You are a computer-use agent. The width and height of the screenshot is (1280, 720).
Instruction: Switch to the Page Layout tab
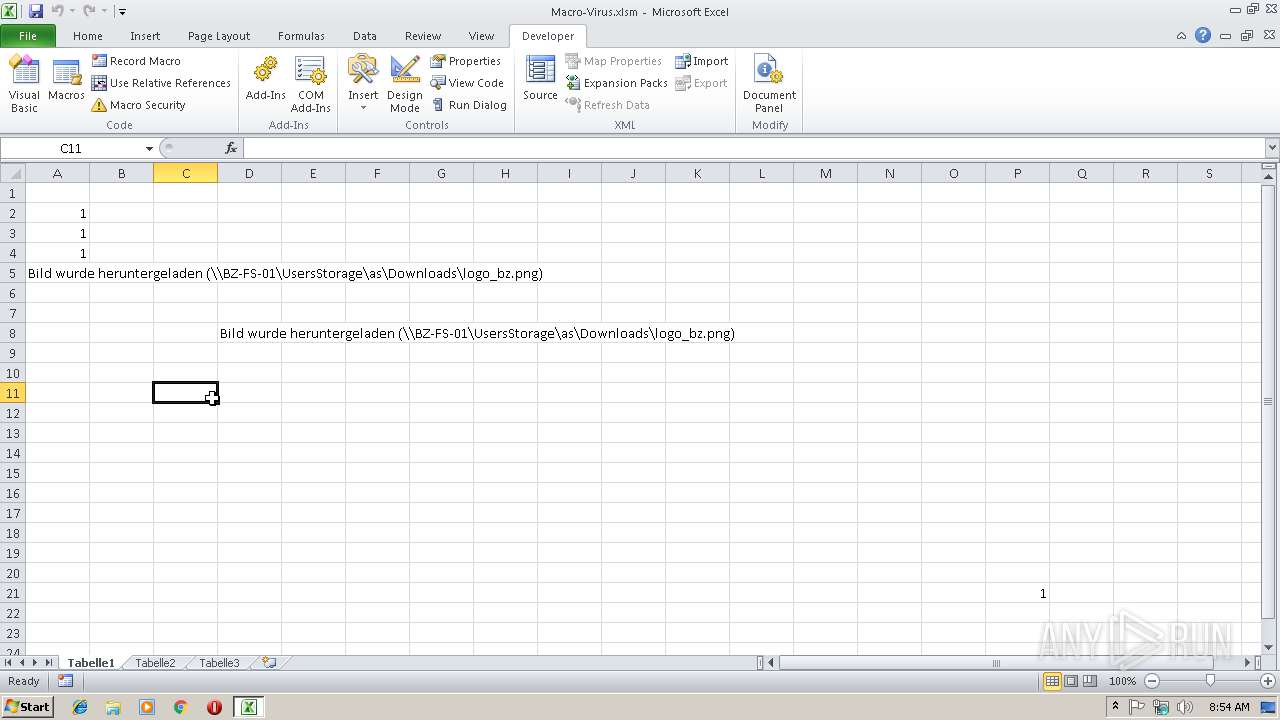[x=219, y=36]
